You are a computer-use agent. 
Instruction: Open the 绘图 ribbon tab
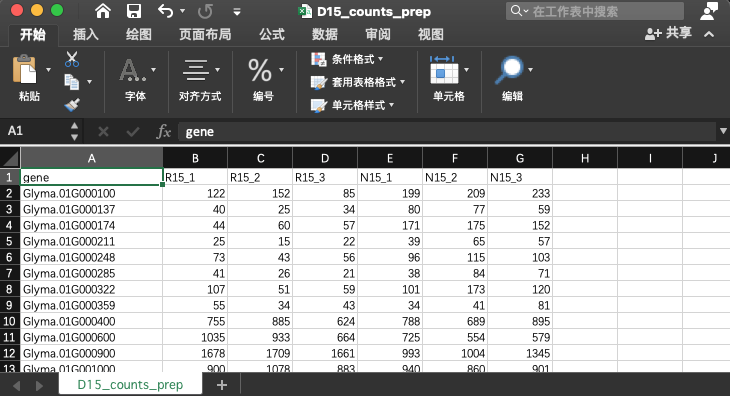(139, 34)
